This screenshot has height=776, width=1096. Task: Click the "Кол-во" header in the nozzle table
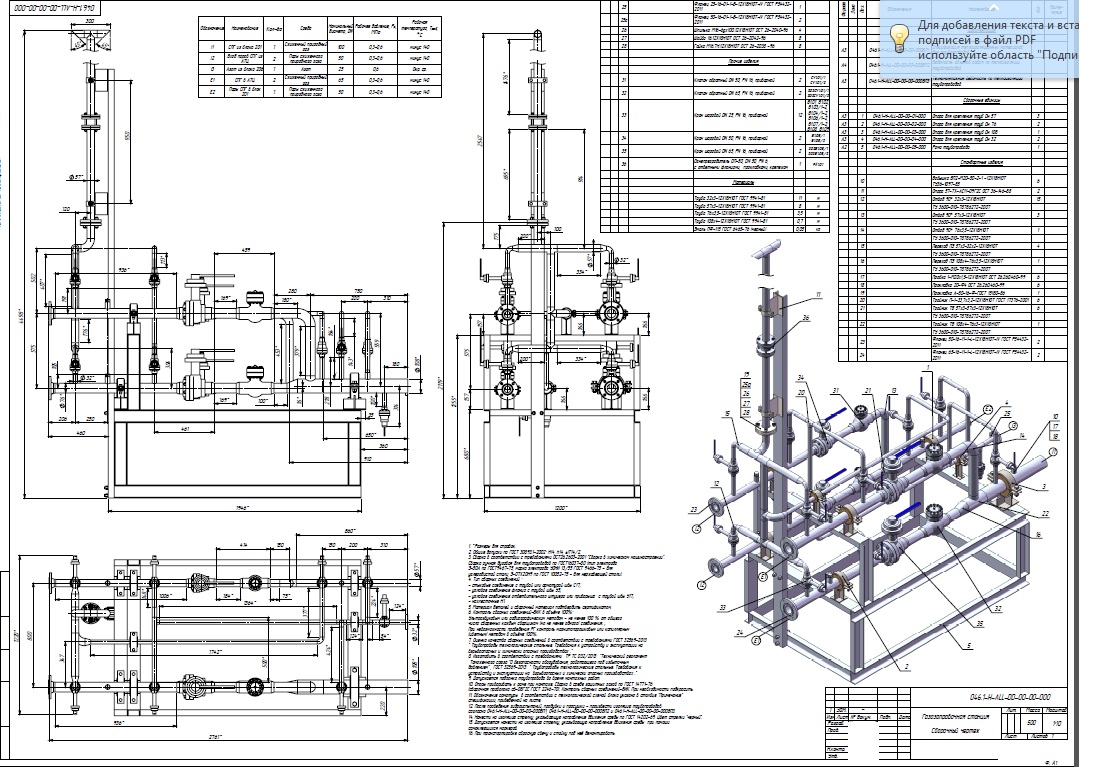274,29
